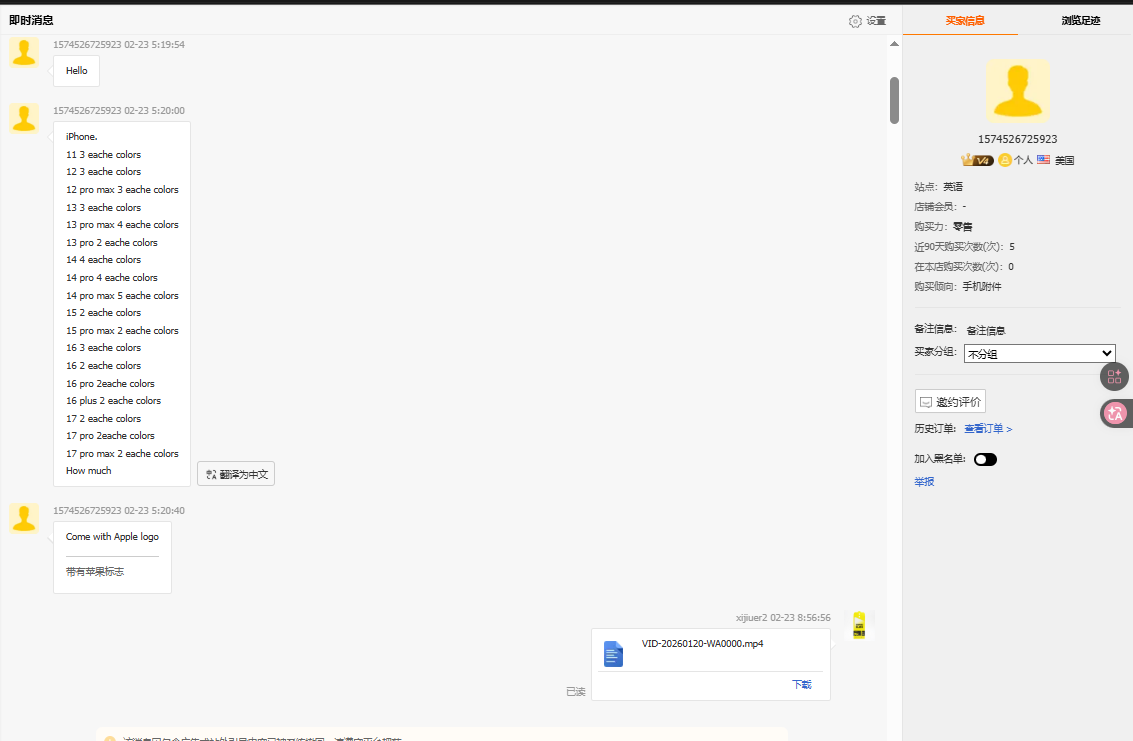Click the sender avatar beside Hello message

tap(24, 52)
